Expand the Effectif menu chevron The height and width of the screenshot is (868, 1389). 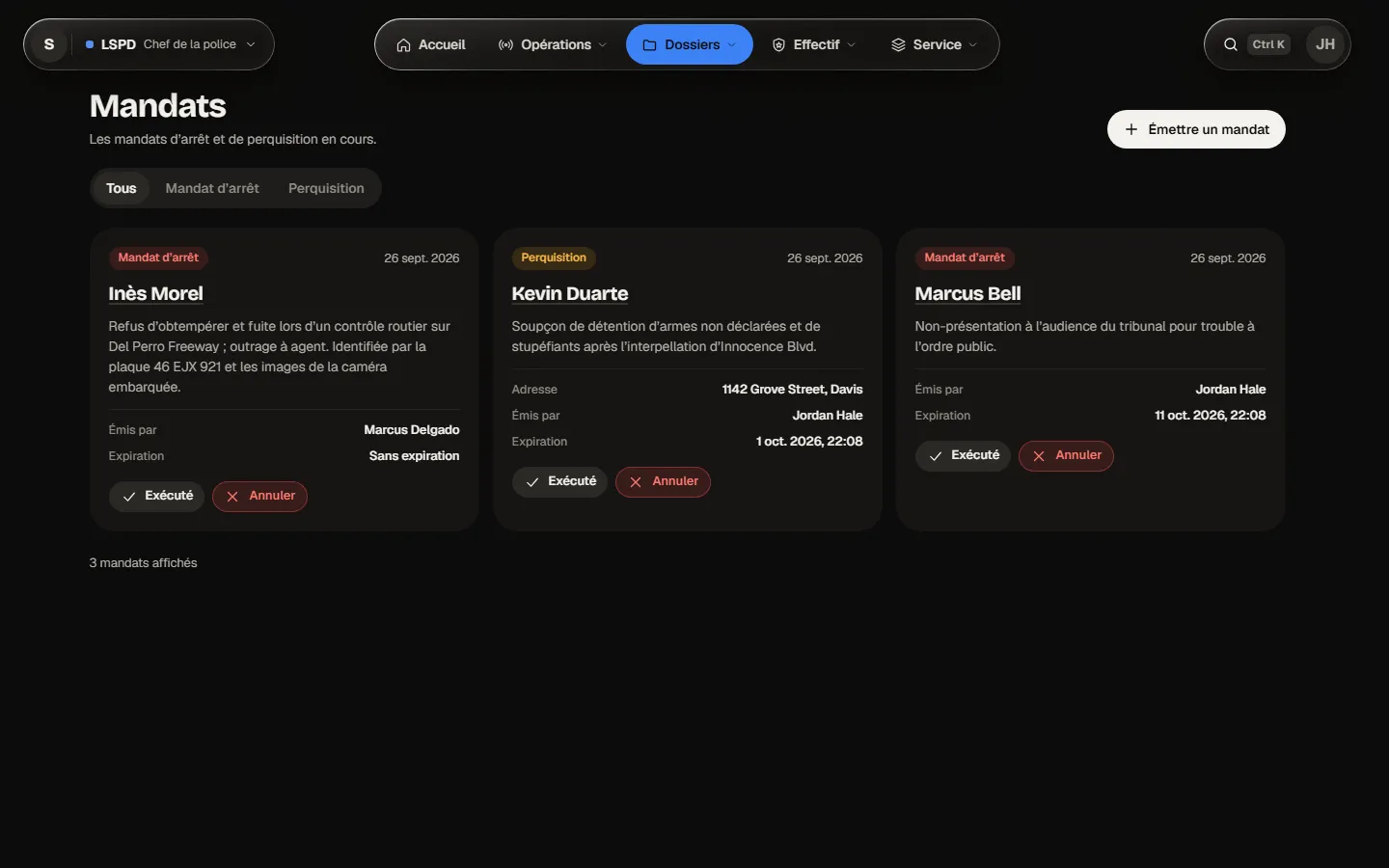pos(852,45)
